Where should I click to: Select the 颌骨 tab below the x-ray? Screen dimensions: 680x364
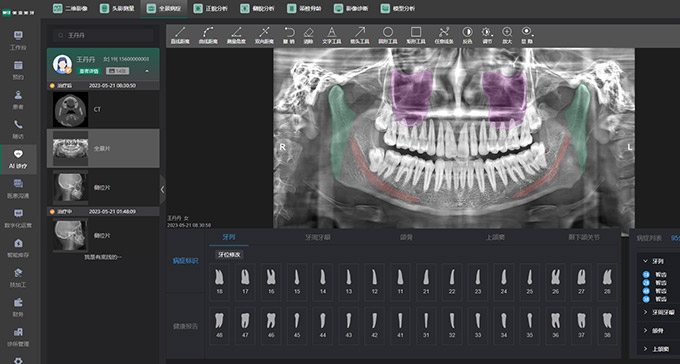pyautogui.click(x=406, y=237)
